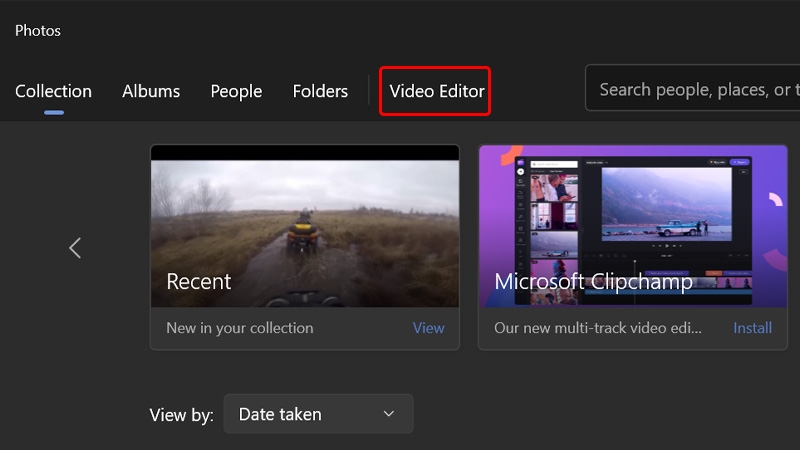Image resolution: width=800 pixels, height=450 pixels.
Task: Click View link on the Recent card
Action: [429, 328]
